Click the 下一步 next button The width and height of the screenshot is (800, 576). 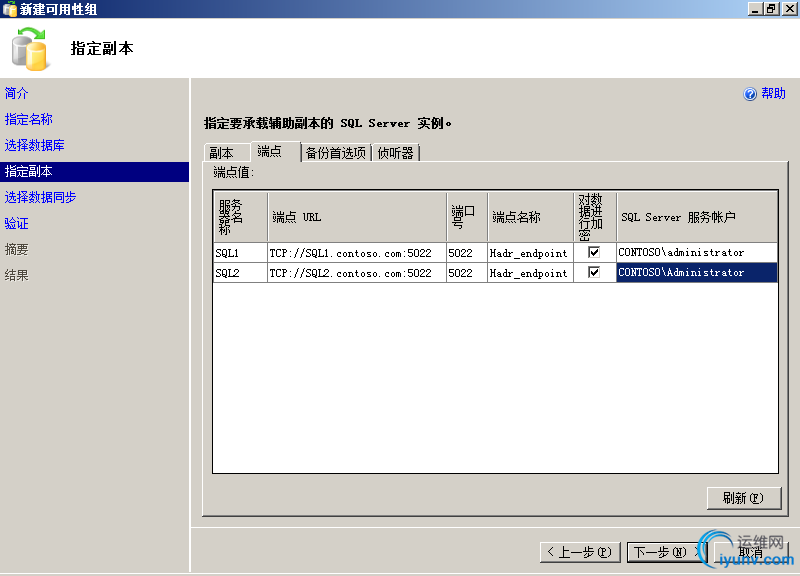point(667,552)
